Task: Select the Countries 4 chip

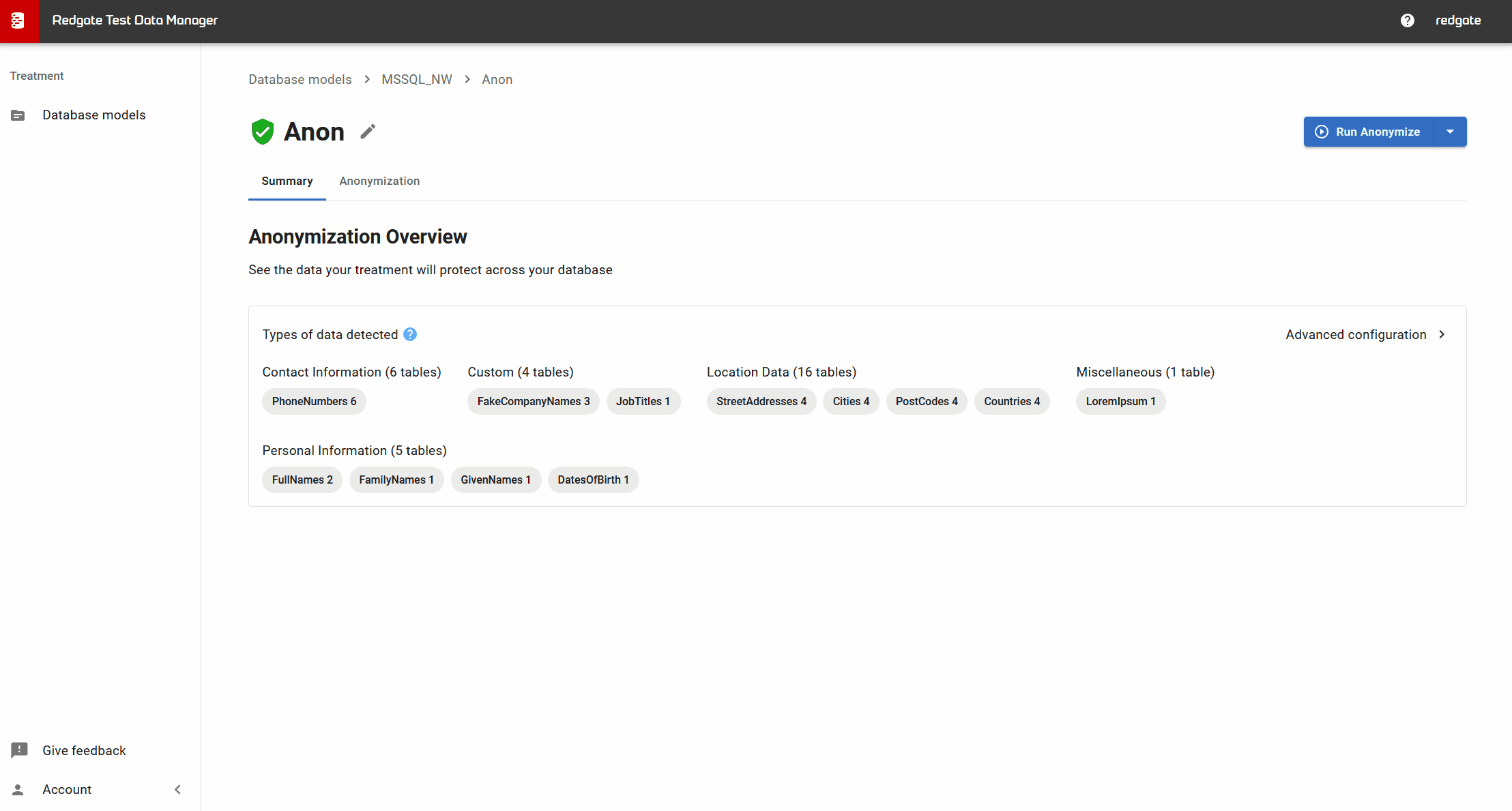Action: [1012, 401]
